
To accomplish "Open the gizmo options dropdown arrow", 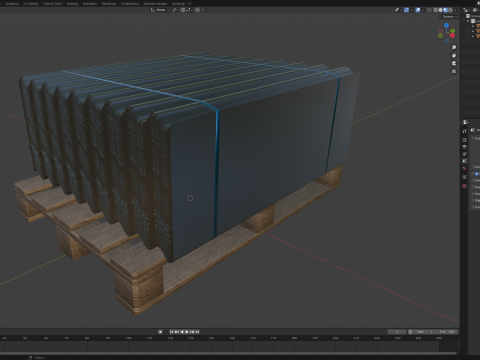I will click(411, 10).
